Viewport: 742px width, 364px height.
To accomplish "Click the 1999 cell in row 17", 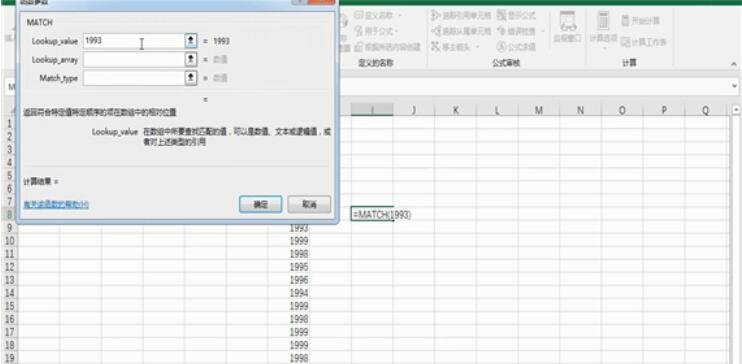I will click(289, 331).
